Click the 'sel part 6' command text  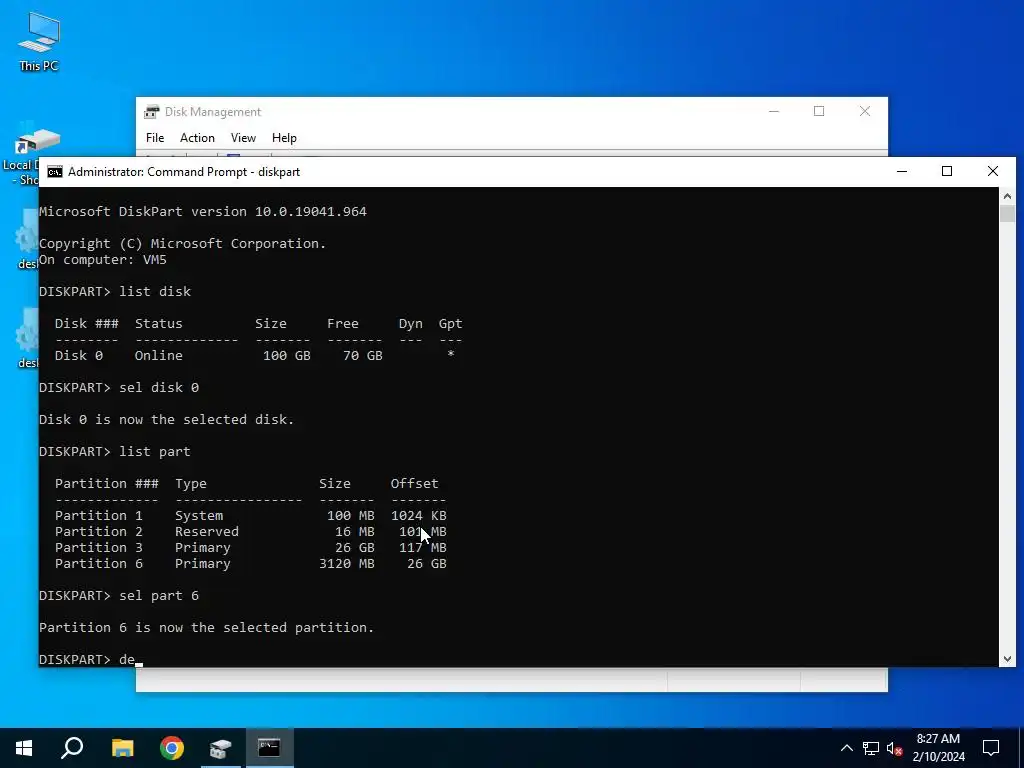(159, 596)
